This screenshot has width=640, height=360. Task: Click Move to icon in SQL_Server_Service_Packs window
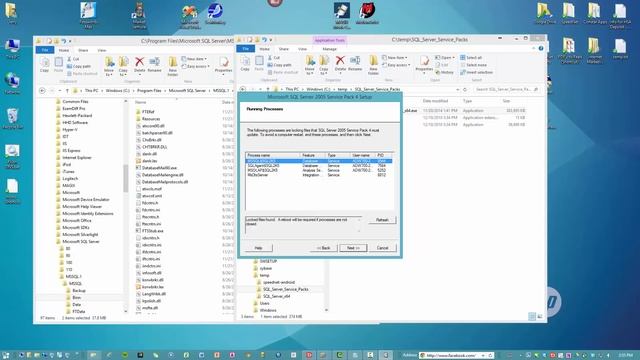(310, 61)
